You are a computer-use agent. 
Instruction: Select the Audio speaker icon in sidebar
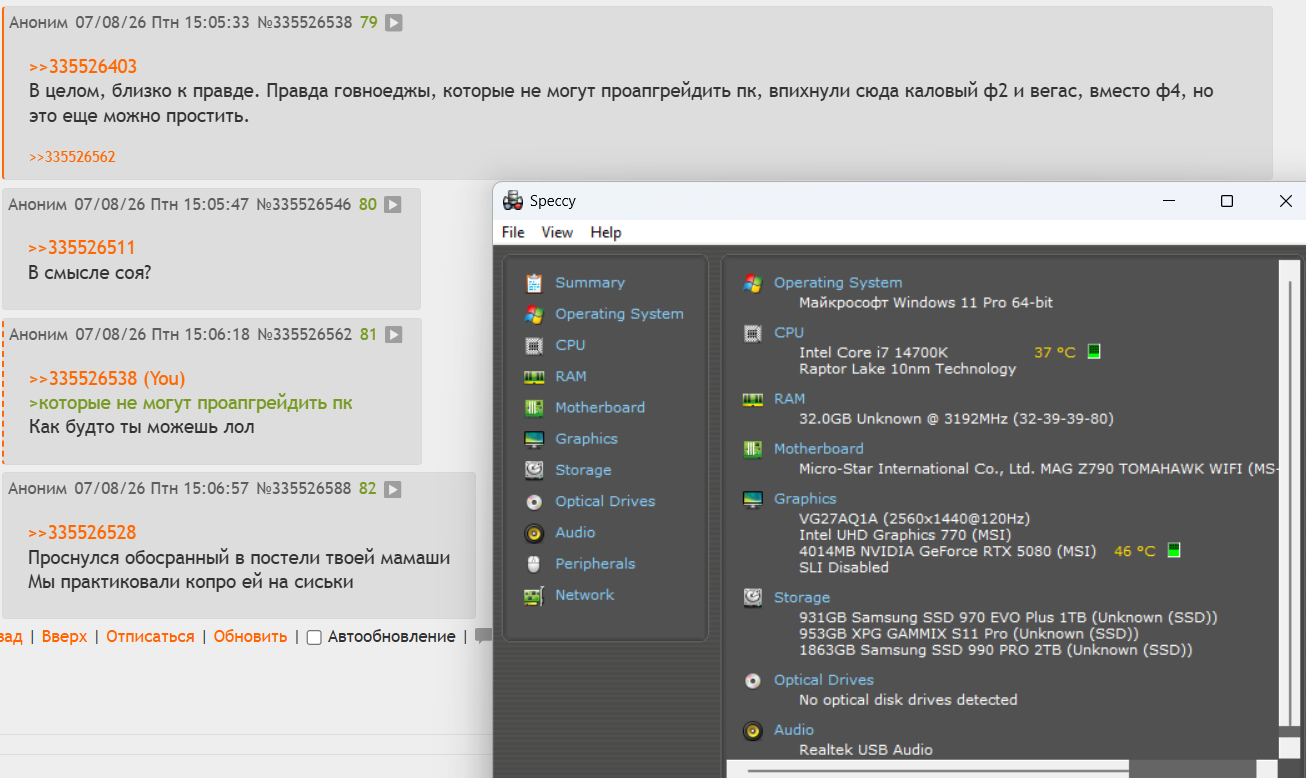click(x=535, y=533)
